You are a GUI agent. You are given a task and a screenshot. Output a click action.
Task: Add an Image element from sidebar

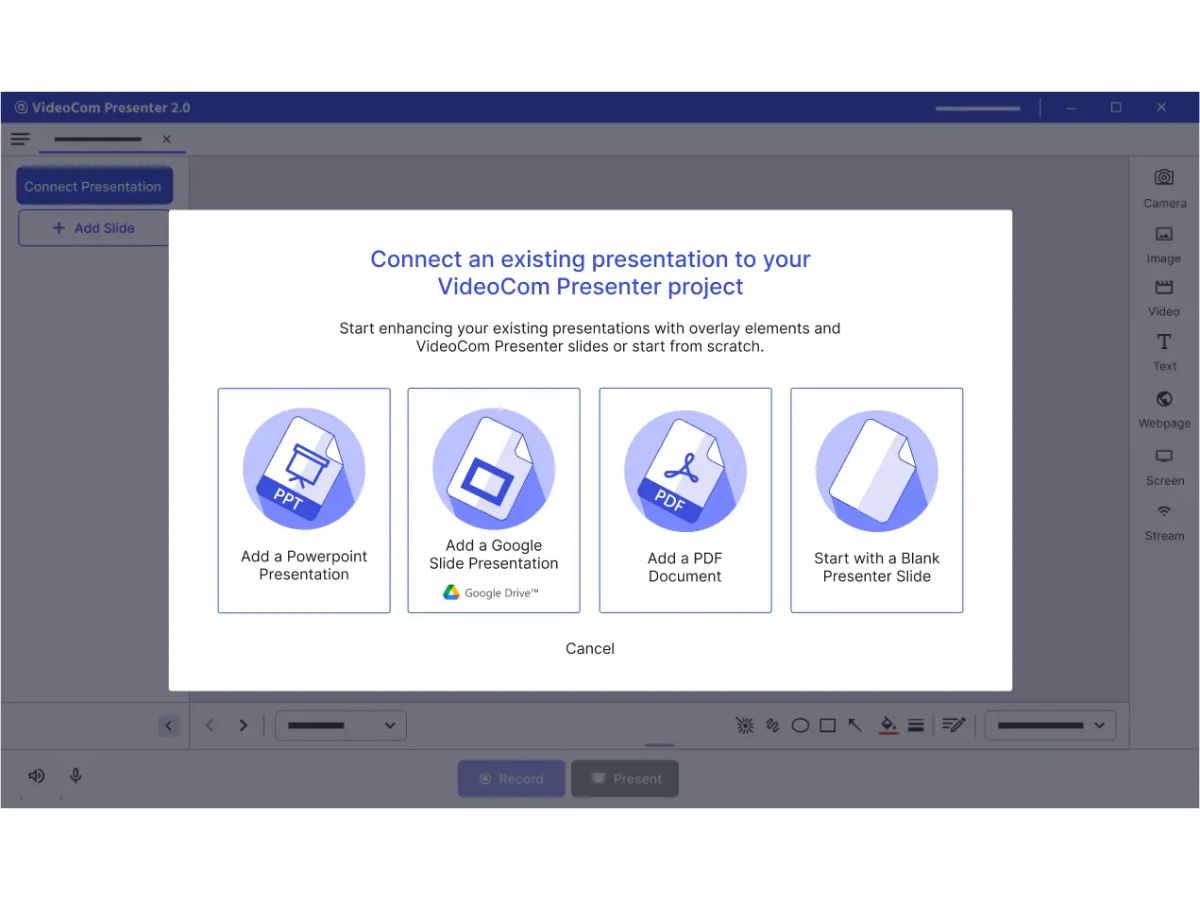tap(1164, 244)
